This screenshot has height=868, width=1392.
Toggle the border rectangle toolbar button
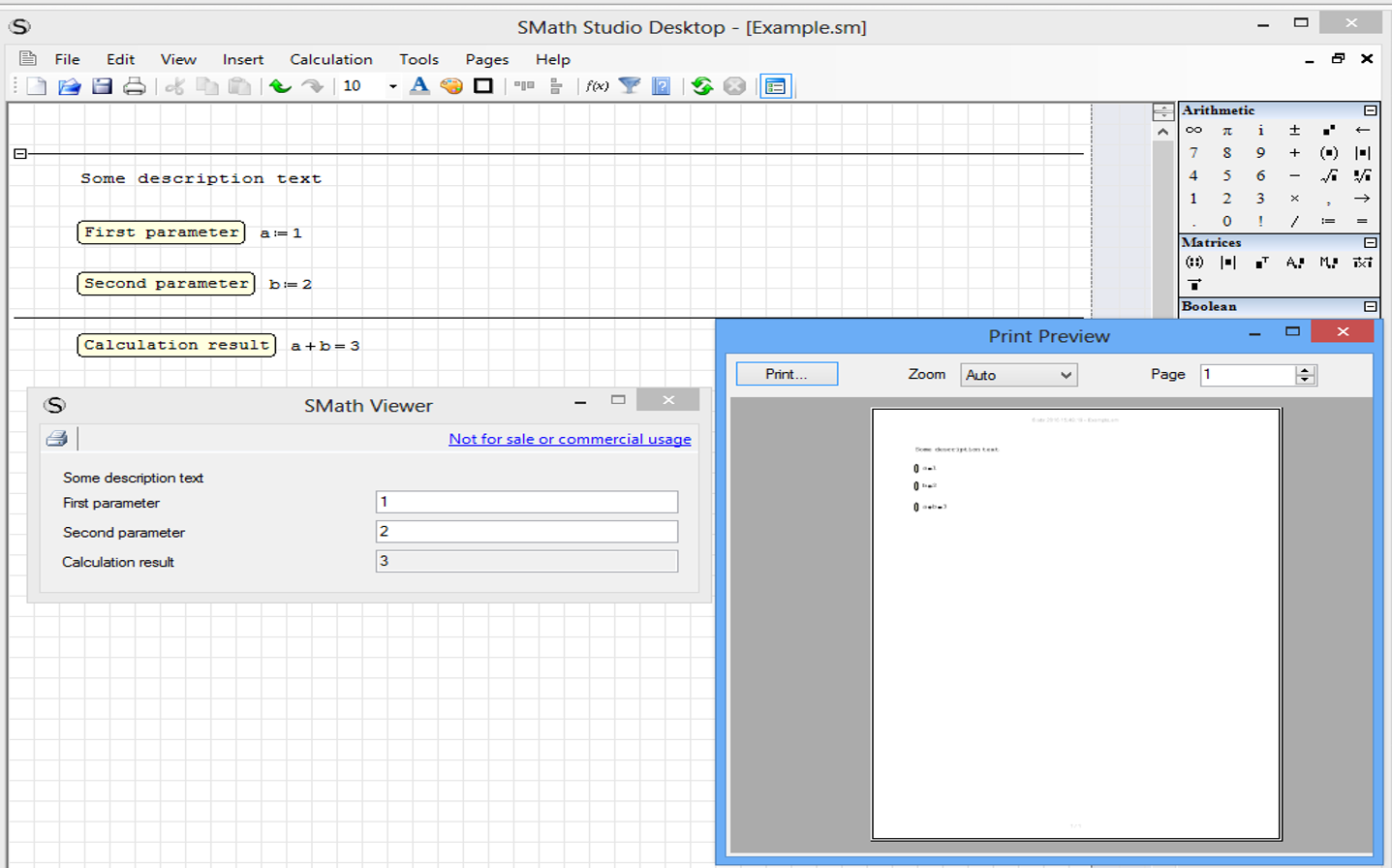482,86
